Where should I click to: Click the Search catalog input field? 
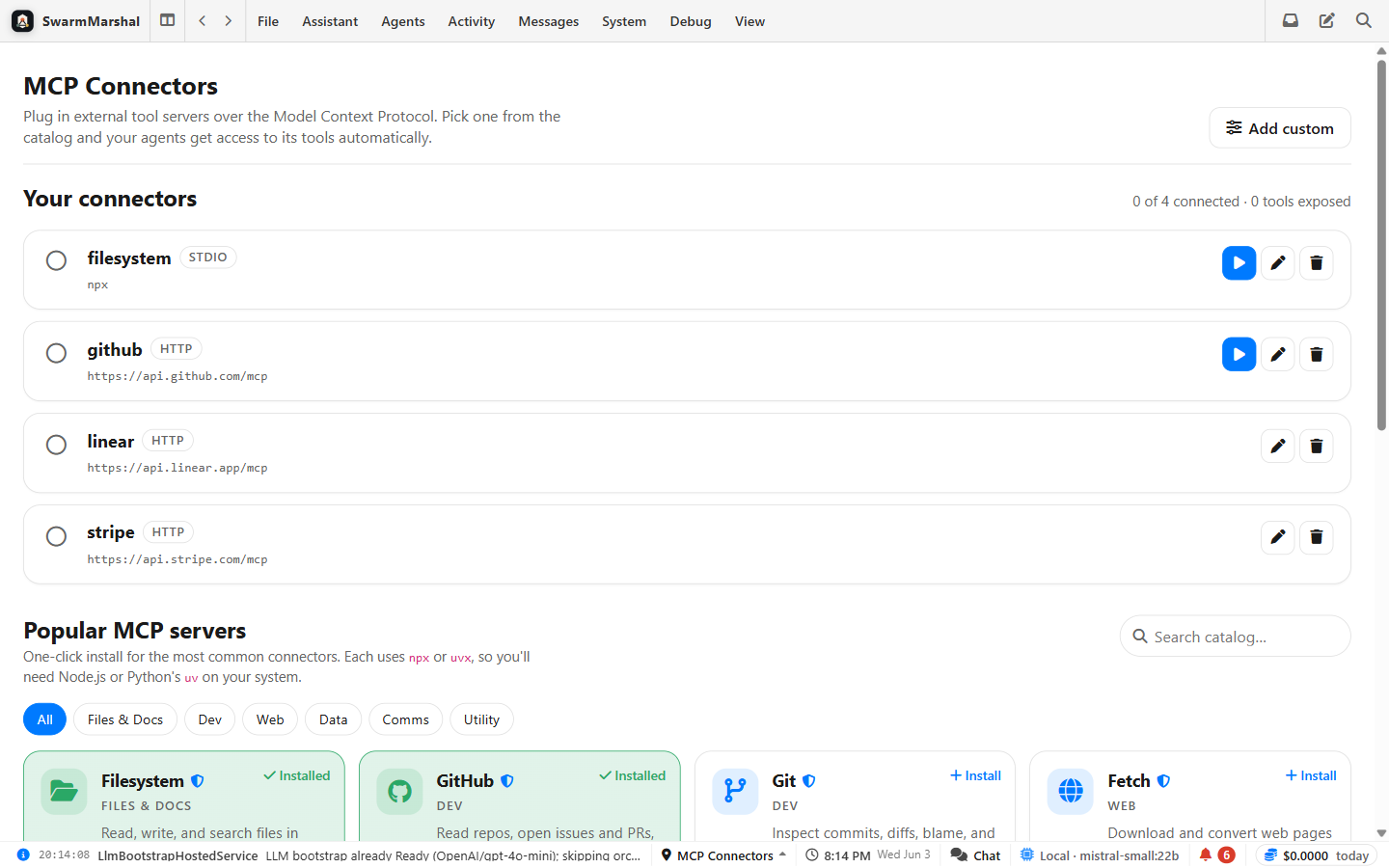[x=1235, y=637]
